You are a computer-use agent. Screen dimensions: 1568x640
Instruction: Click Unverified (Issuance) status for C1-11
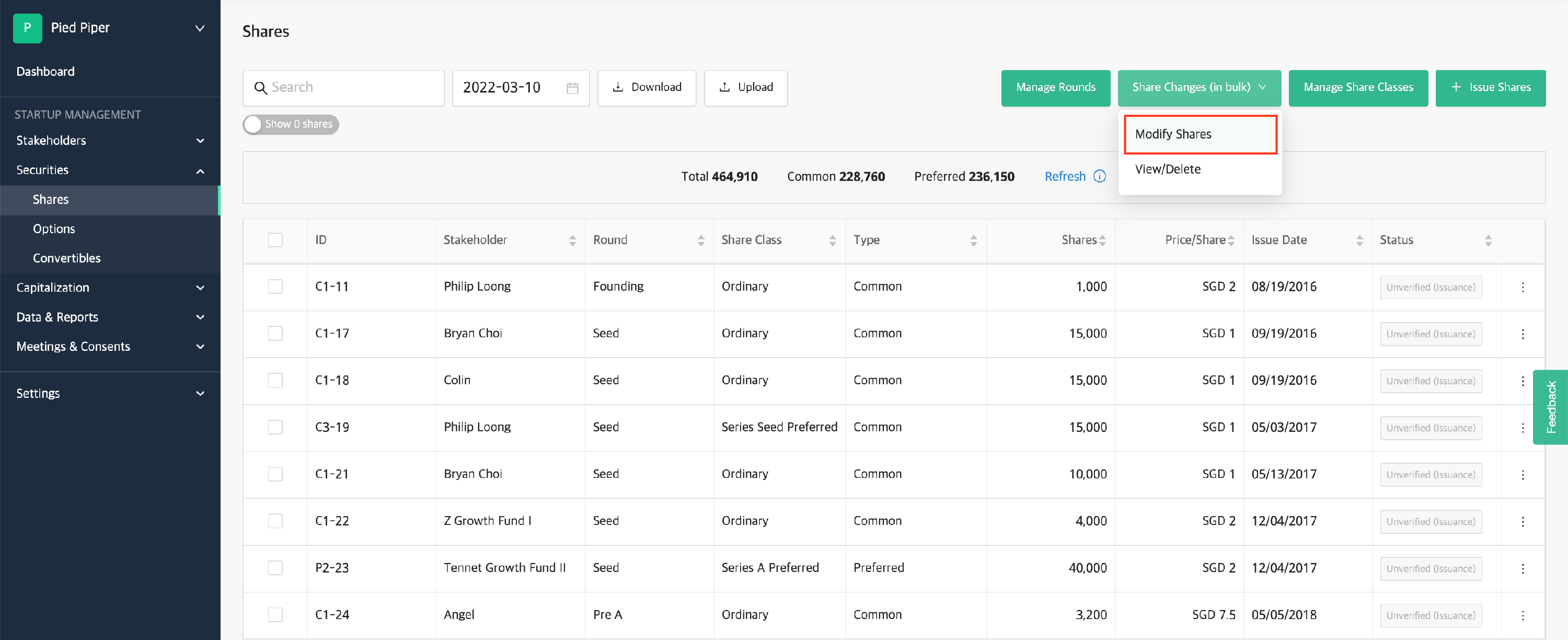(1431, 288)
